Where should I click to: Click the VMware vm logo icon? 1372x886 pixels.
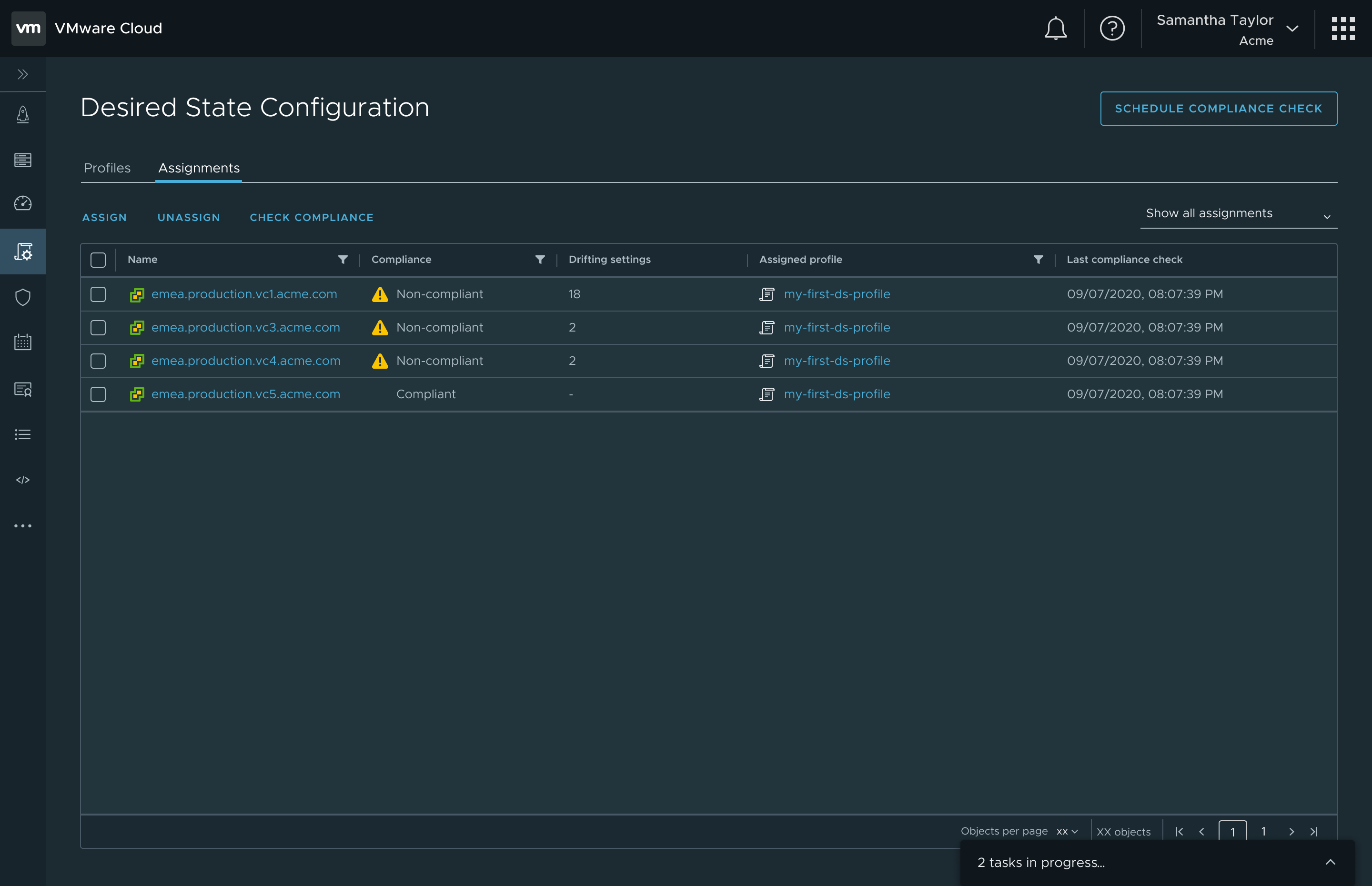tap(28, 28)
